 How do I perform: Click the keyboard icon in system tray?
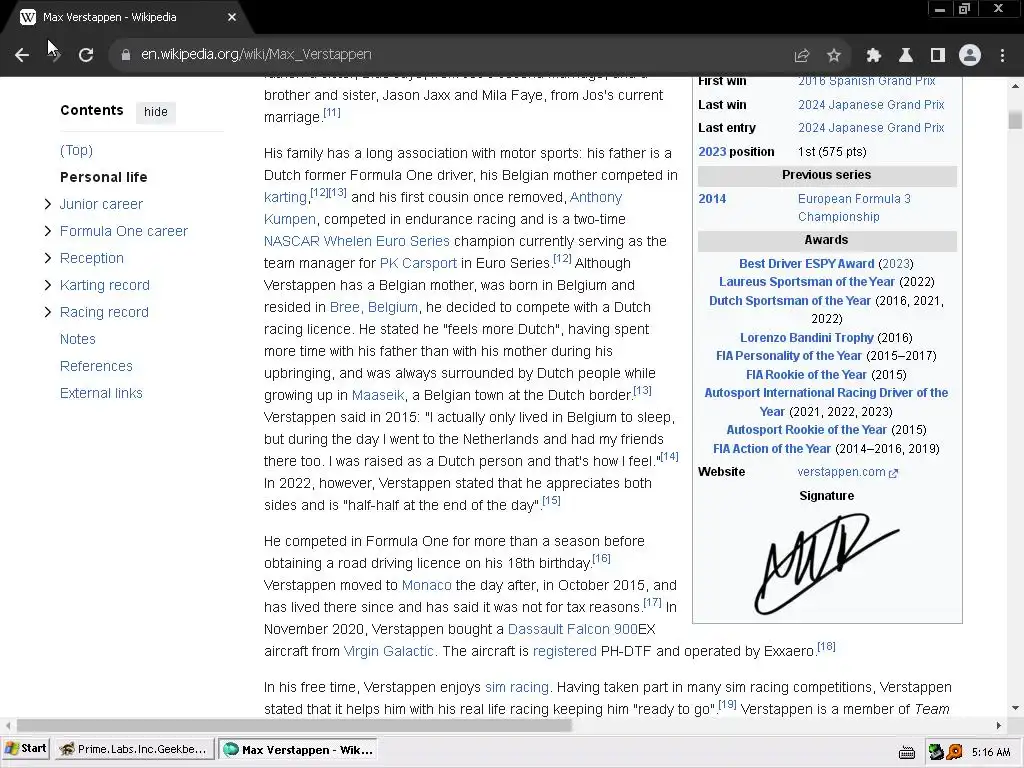pos(906,752)
